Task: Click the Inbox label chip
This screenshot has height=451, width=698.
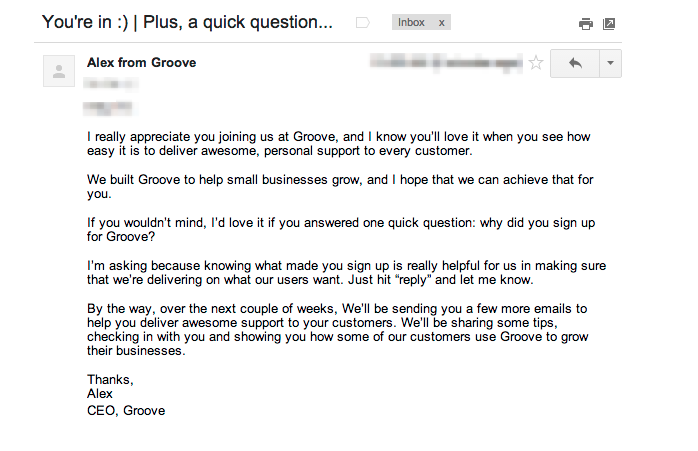Action: 411,22
